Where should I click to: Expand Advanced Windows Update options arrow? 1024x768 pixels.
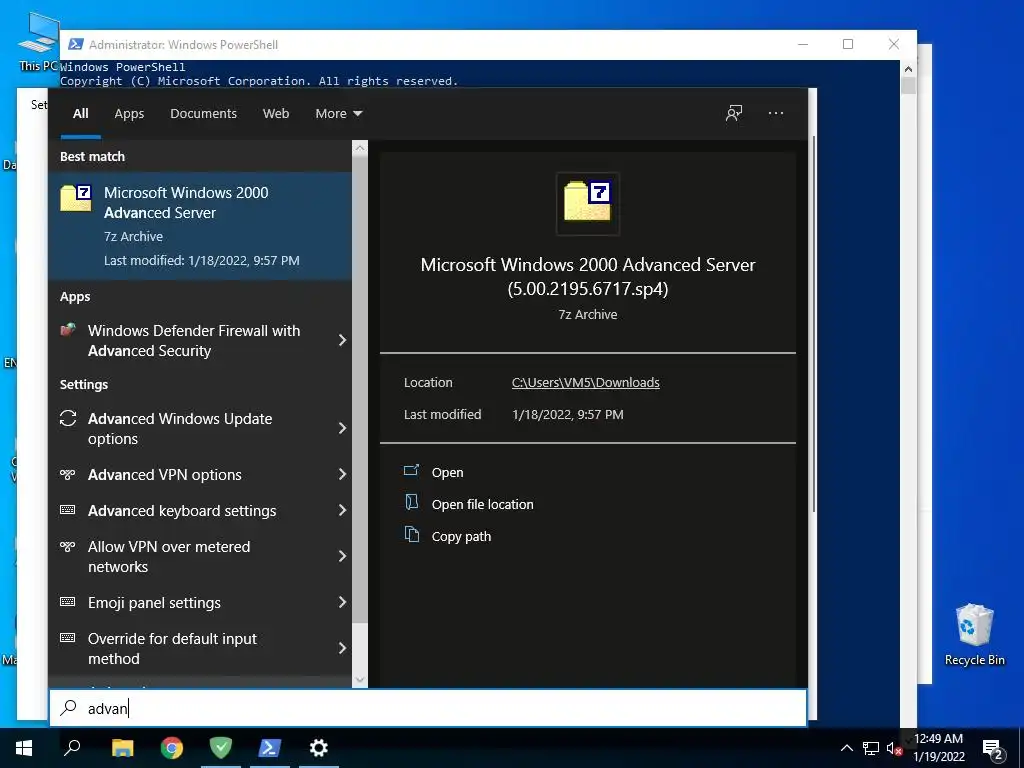(342, 428)
